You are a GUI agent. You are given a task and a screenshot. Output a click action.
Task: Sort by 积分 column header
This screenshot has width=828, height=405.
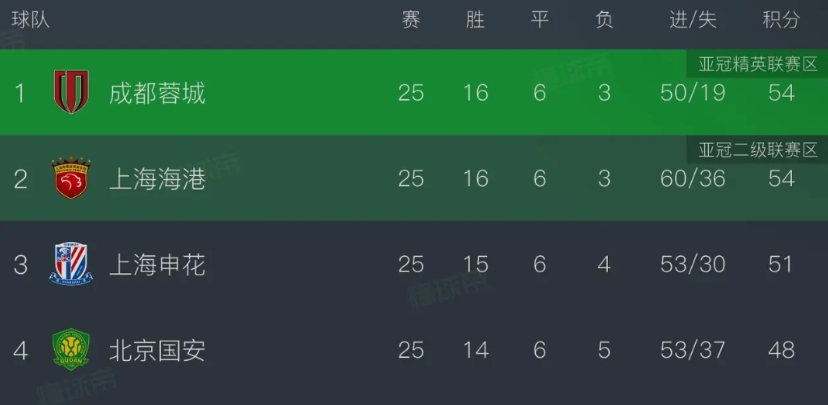(781, 20)
